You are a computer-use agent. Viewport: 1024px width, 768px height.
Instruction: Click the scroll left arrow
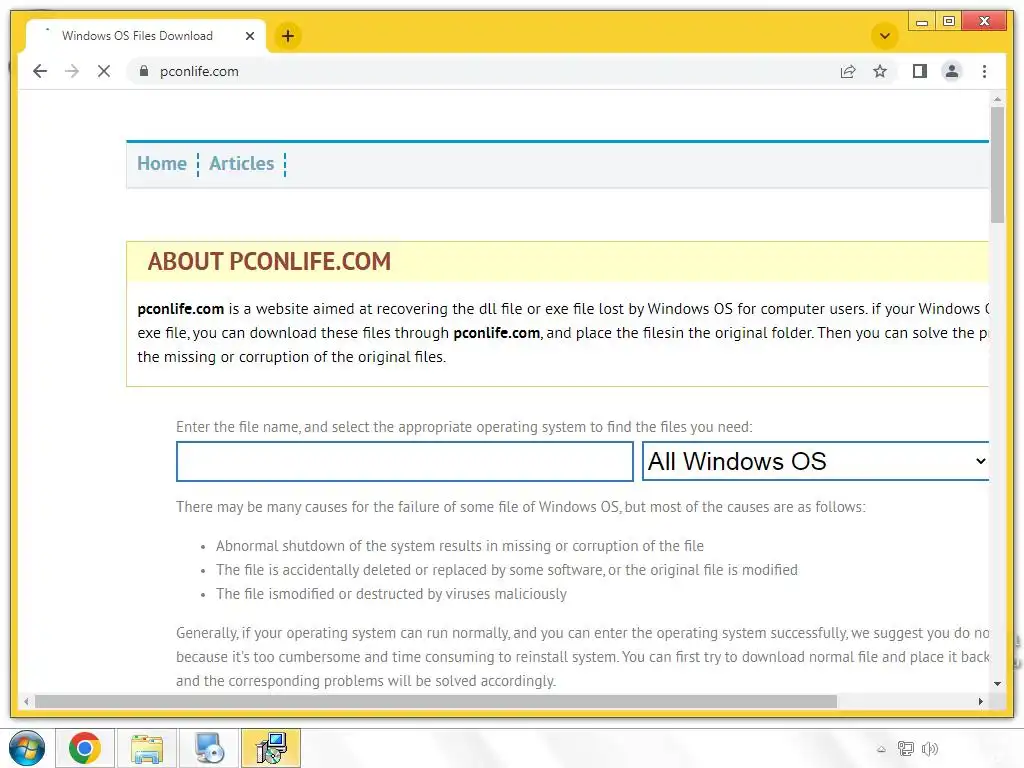tap(26, 701)
